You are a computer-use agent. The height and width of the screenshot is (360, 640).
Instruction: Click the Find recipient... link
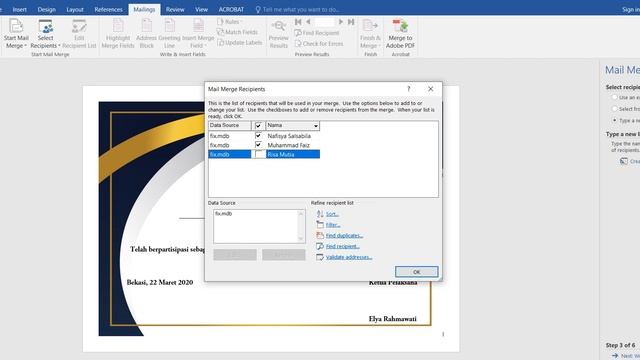pyautogui.click(x=342, y=246)
